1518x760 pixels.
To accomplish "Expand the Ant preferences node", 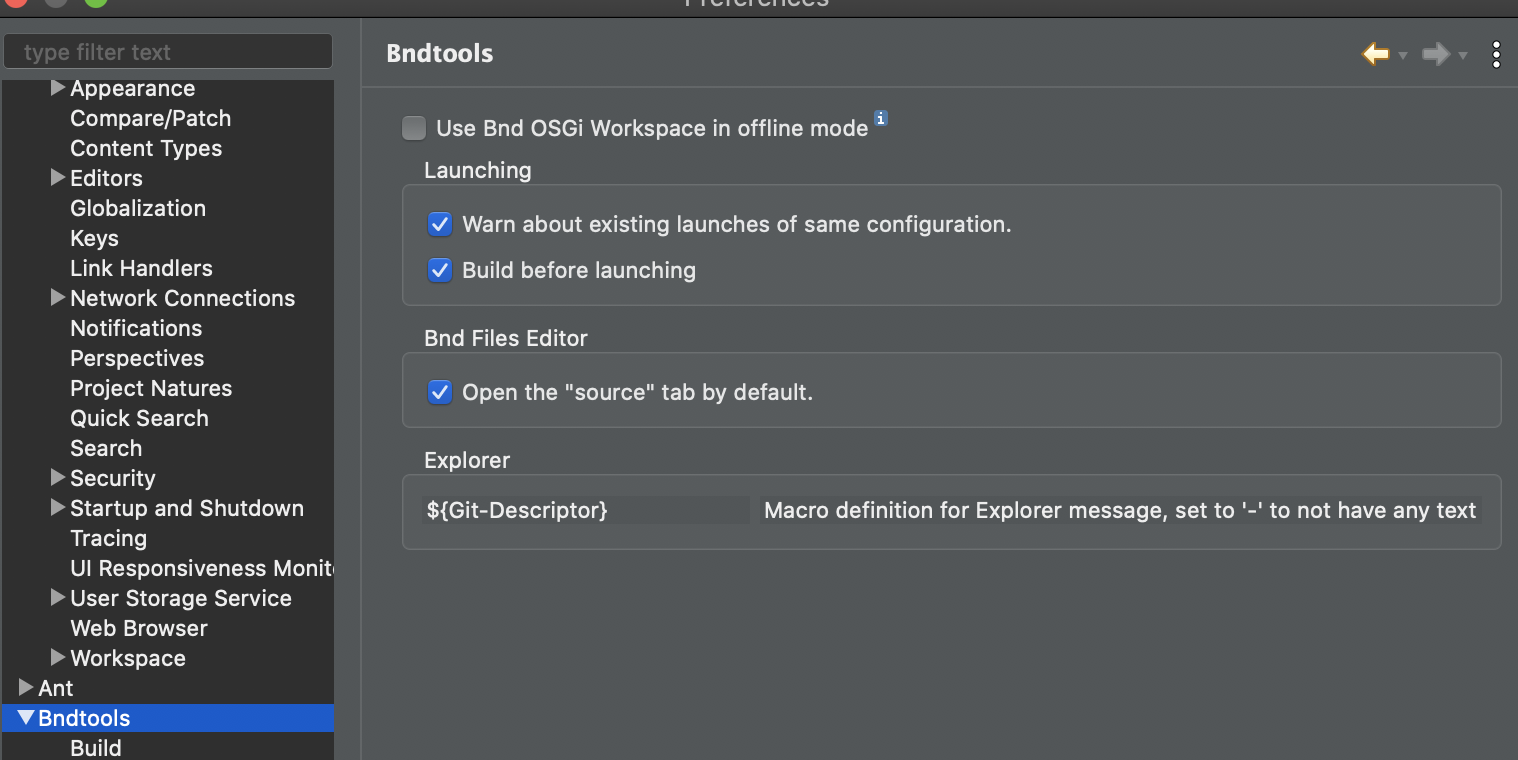I will 23,688.
